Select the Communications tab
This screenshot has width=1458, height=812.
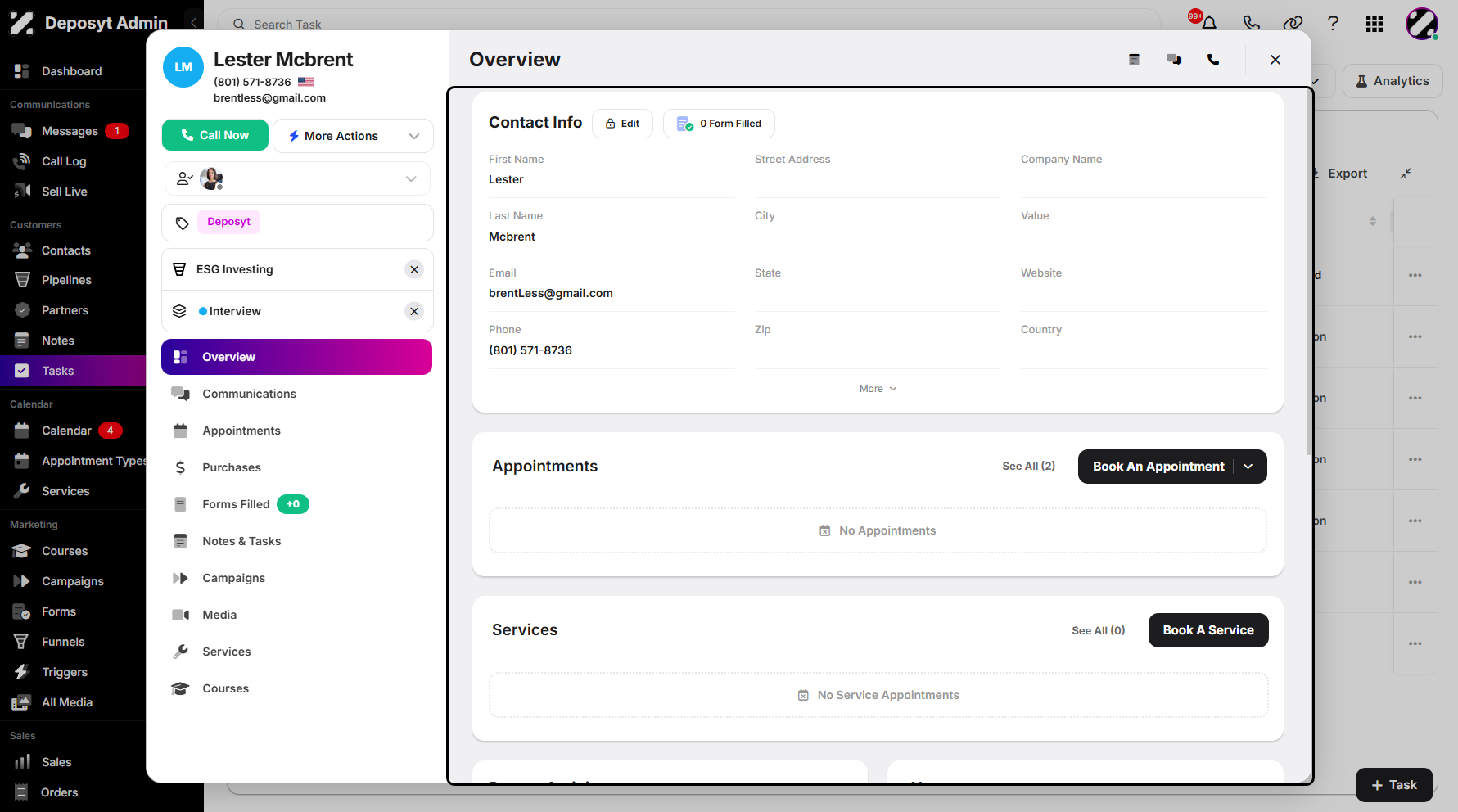[296, 394]
